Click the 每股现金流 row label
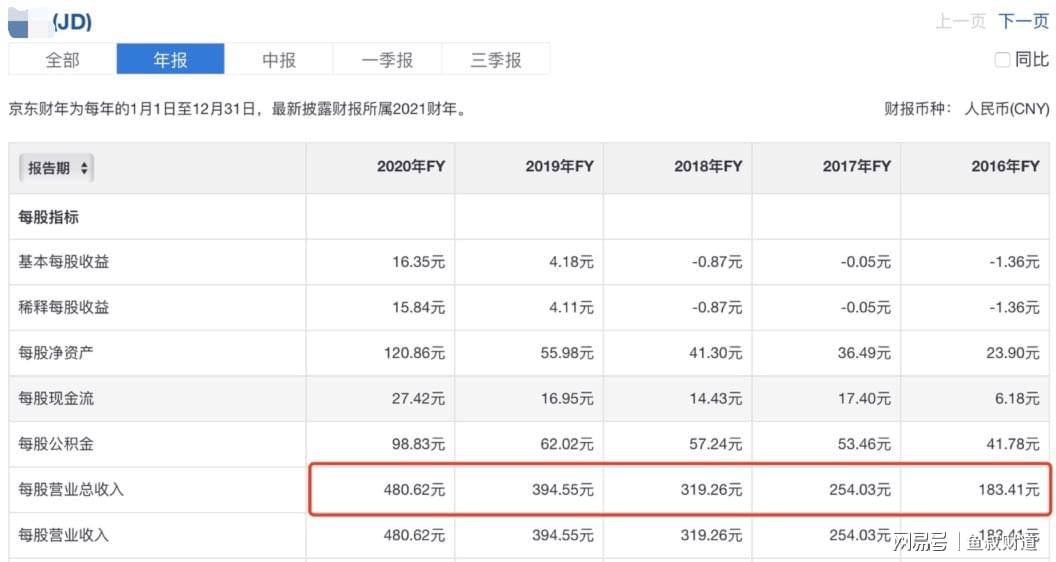 56,398
